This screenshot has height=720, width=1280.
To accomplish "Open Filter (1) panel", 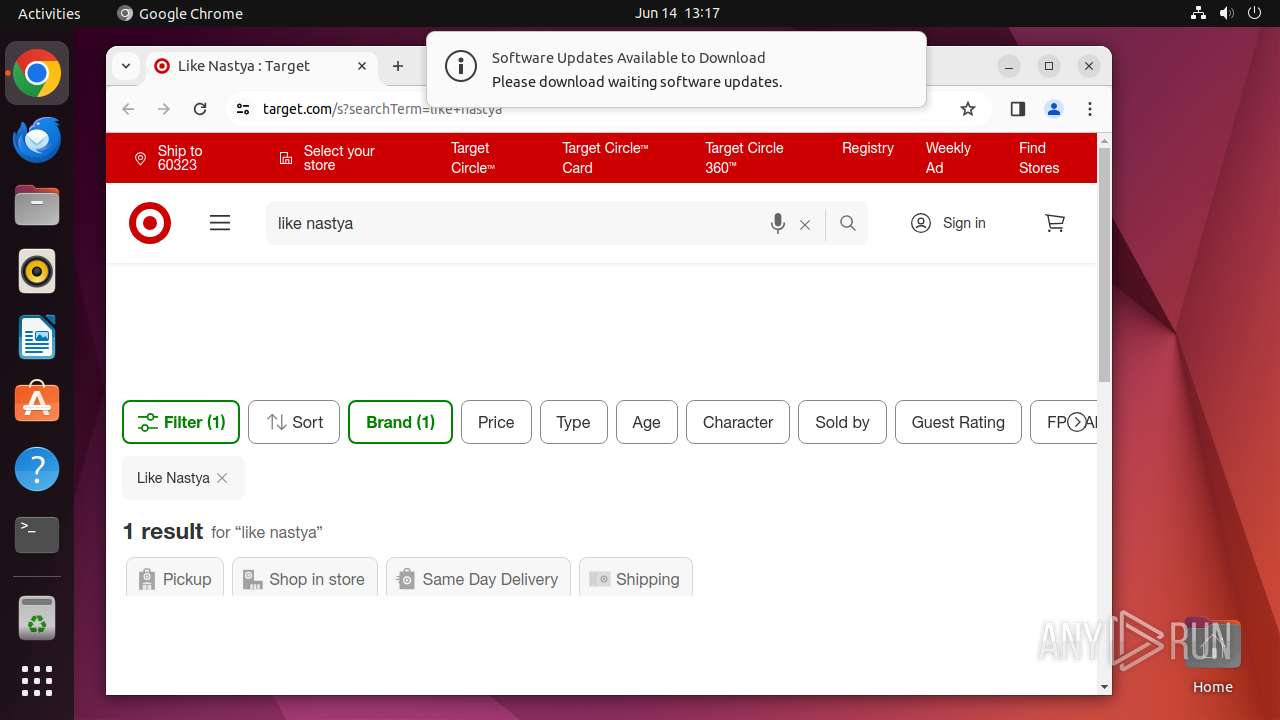I will [x=181, y=422].
